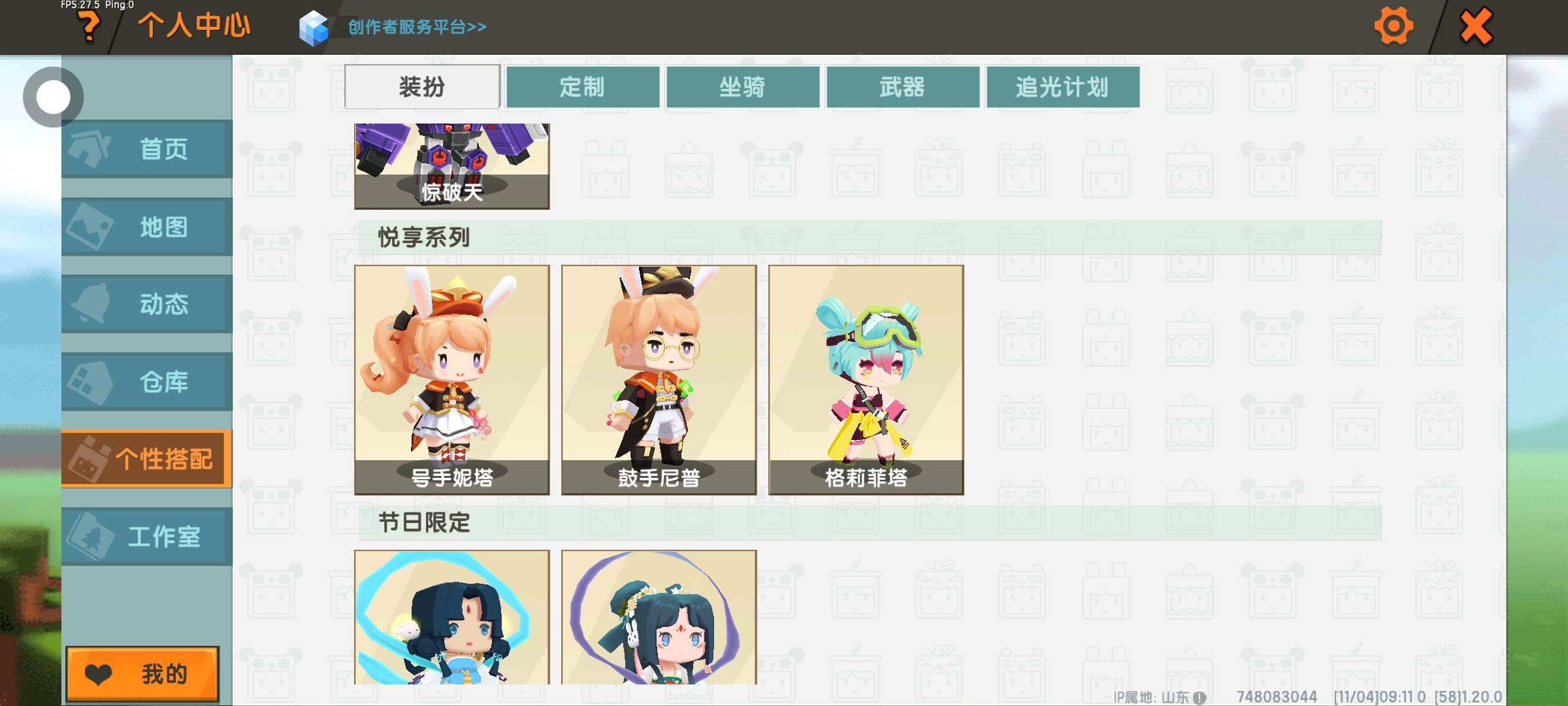This screenshot has width=1568, height=706.
Task: Open the 创作者服务平台>> link
Action: (x=417, y=27)
